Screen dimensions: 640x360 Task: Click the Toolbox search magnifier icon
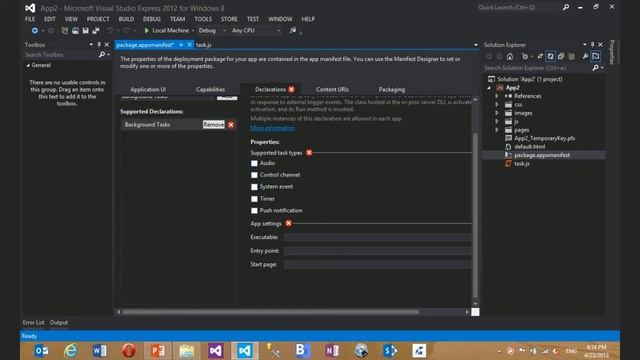102,55
